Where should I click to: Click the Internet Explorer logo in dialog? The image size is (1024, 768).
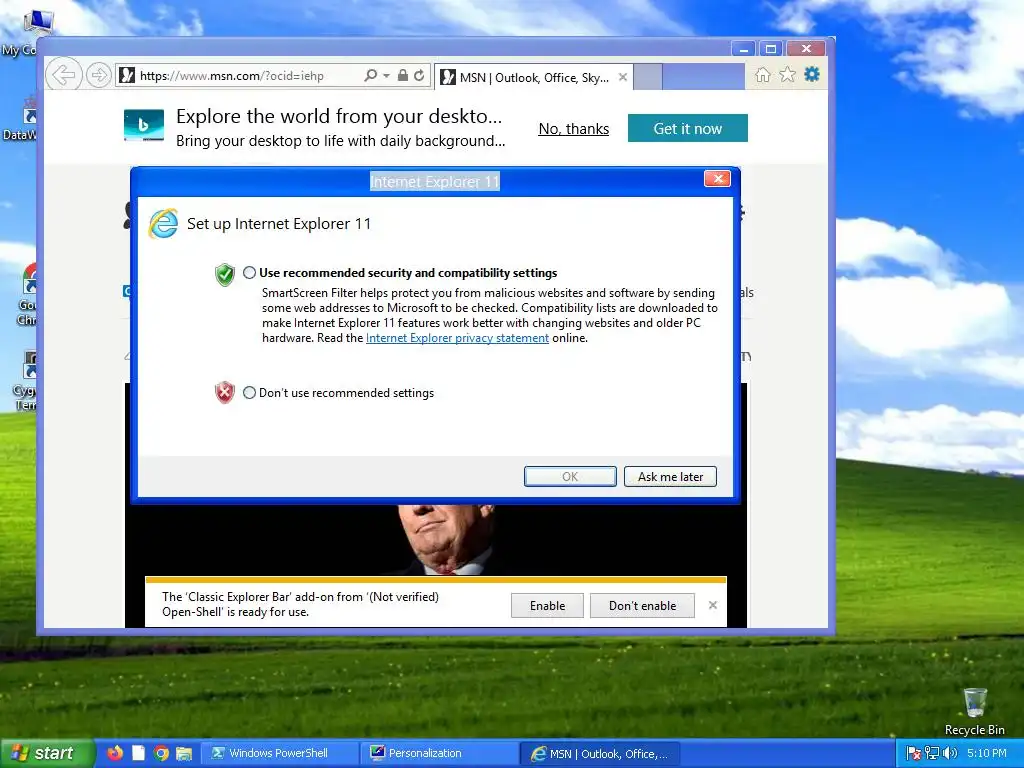pyautogui.click(x=163, y=223)
